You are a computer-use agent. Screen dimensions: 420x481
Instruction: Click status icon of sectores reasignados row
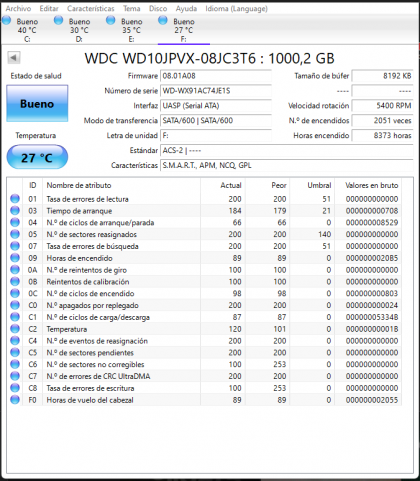coord(15,234)
